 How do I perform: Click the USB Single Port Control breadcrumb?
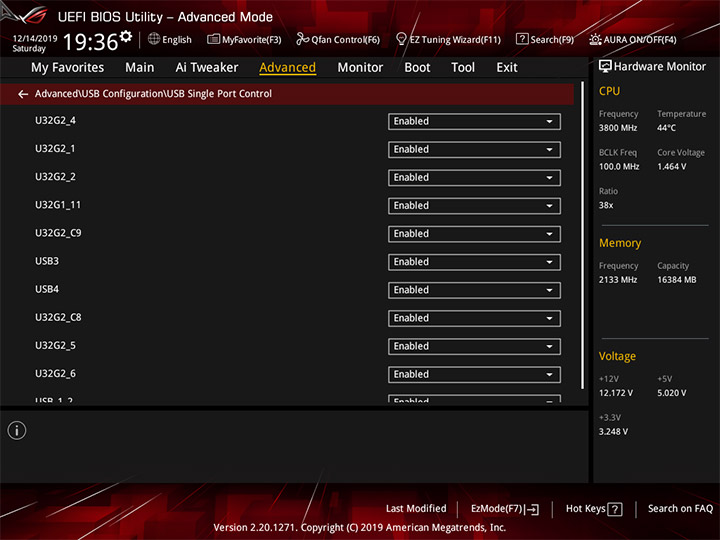pyautogui.click(x=219, y=94)
